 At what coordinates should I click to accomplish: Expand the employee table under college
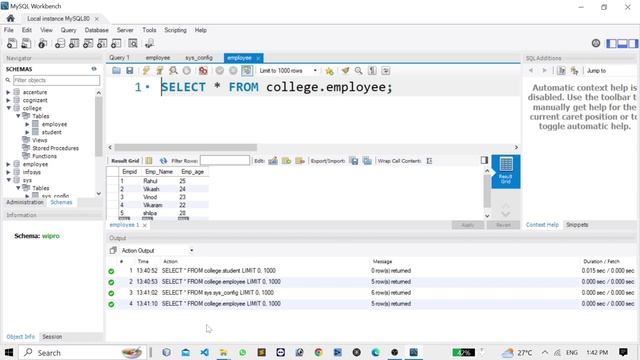point(27,124)
